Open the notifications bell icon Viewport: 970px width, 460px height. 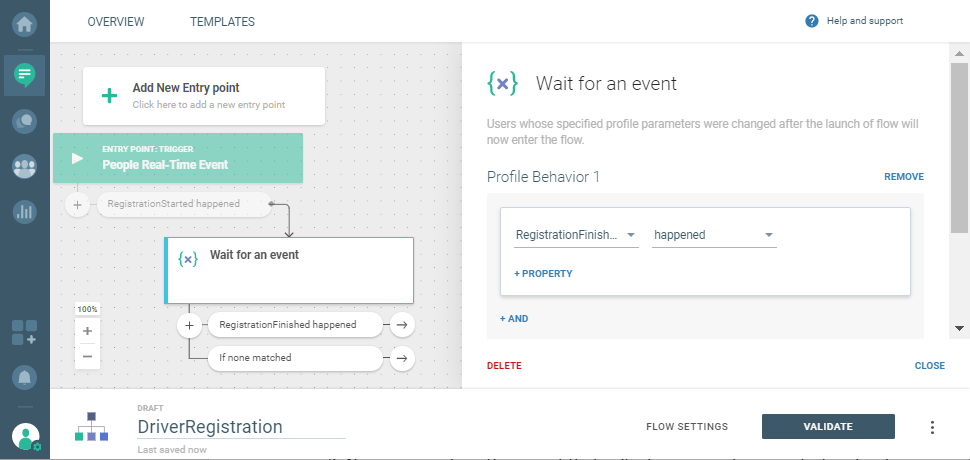click(x=24, y=377)
